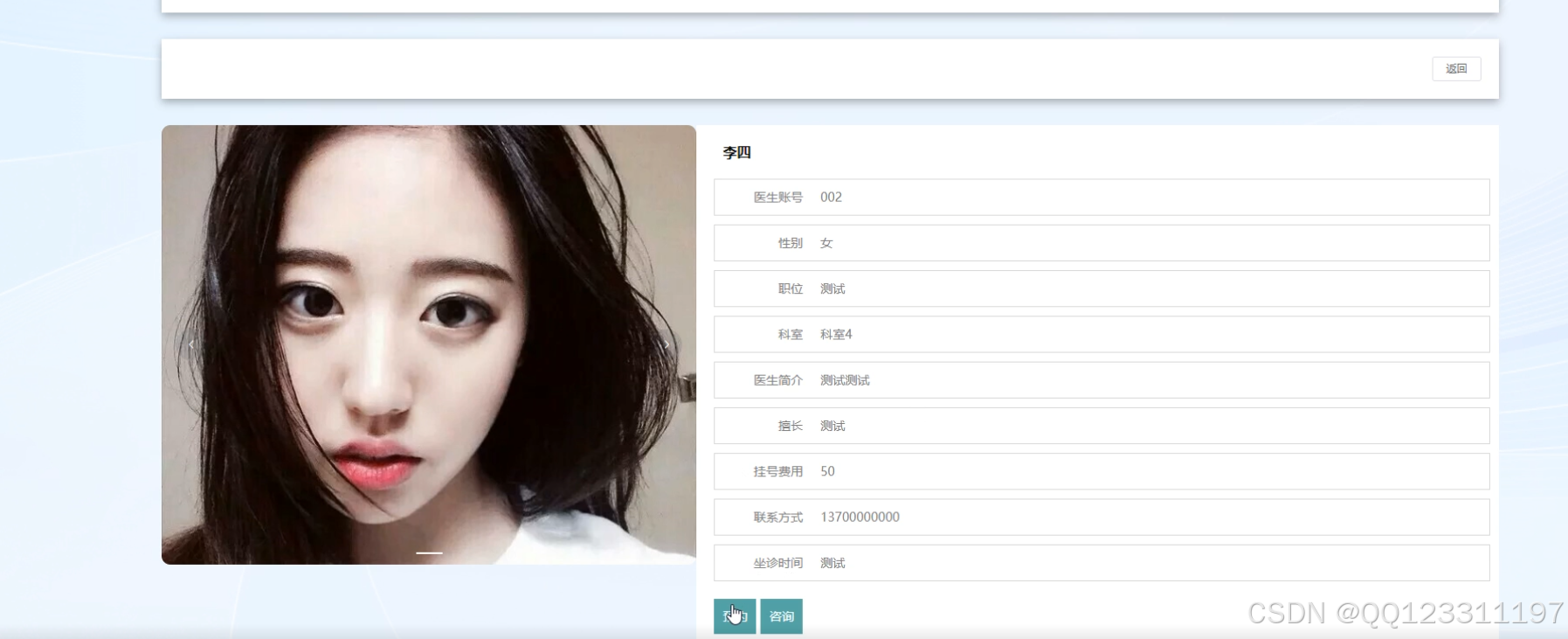
Task: Click the 职位 label
Action: pyautogui.click(x=791, y=288)
